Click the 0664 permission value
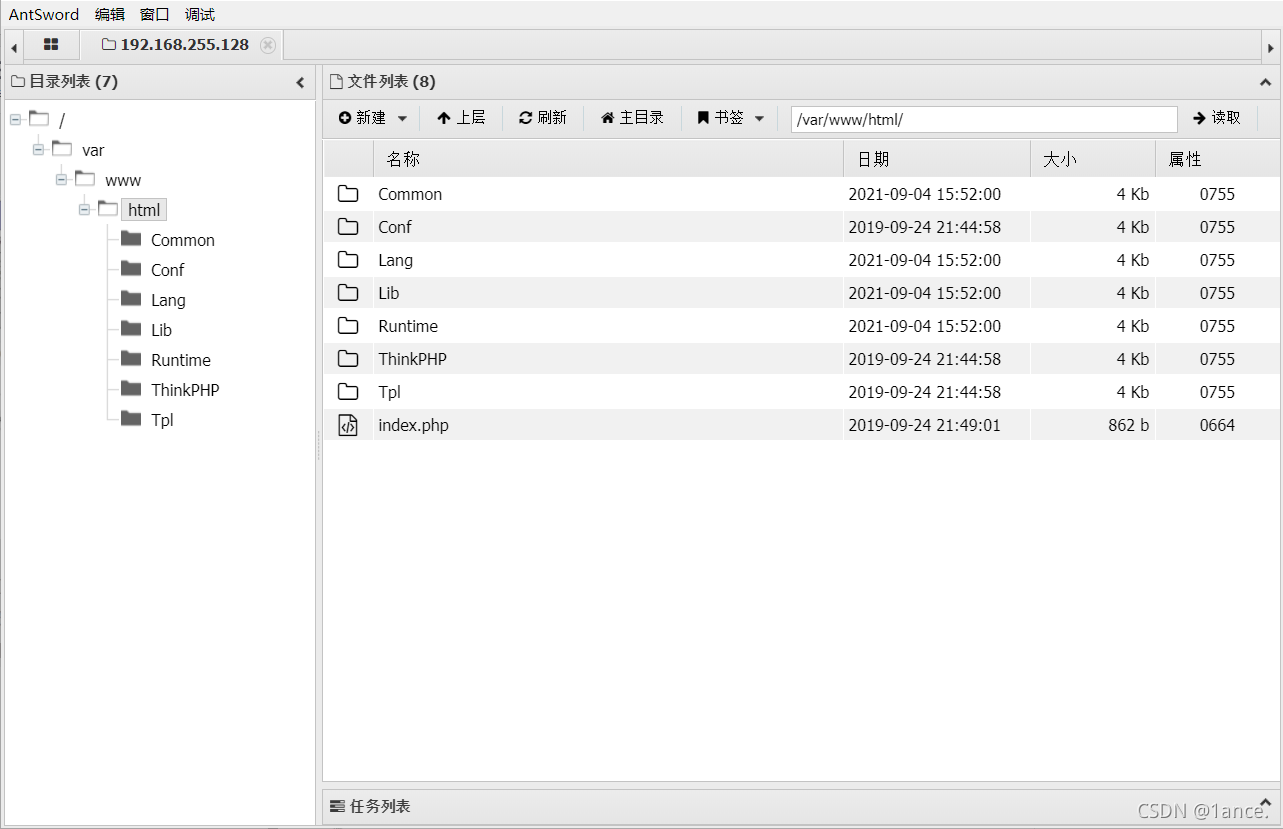 click(1217, 425)
